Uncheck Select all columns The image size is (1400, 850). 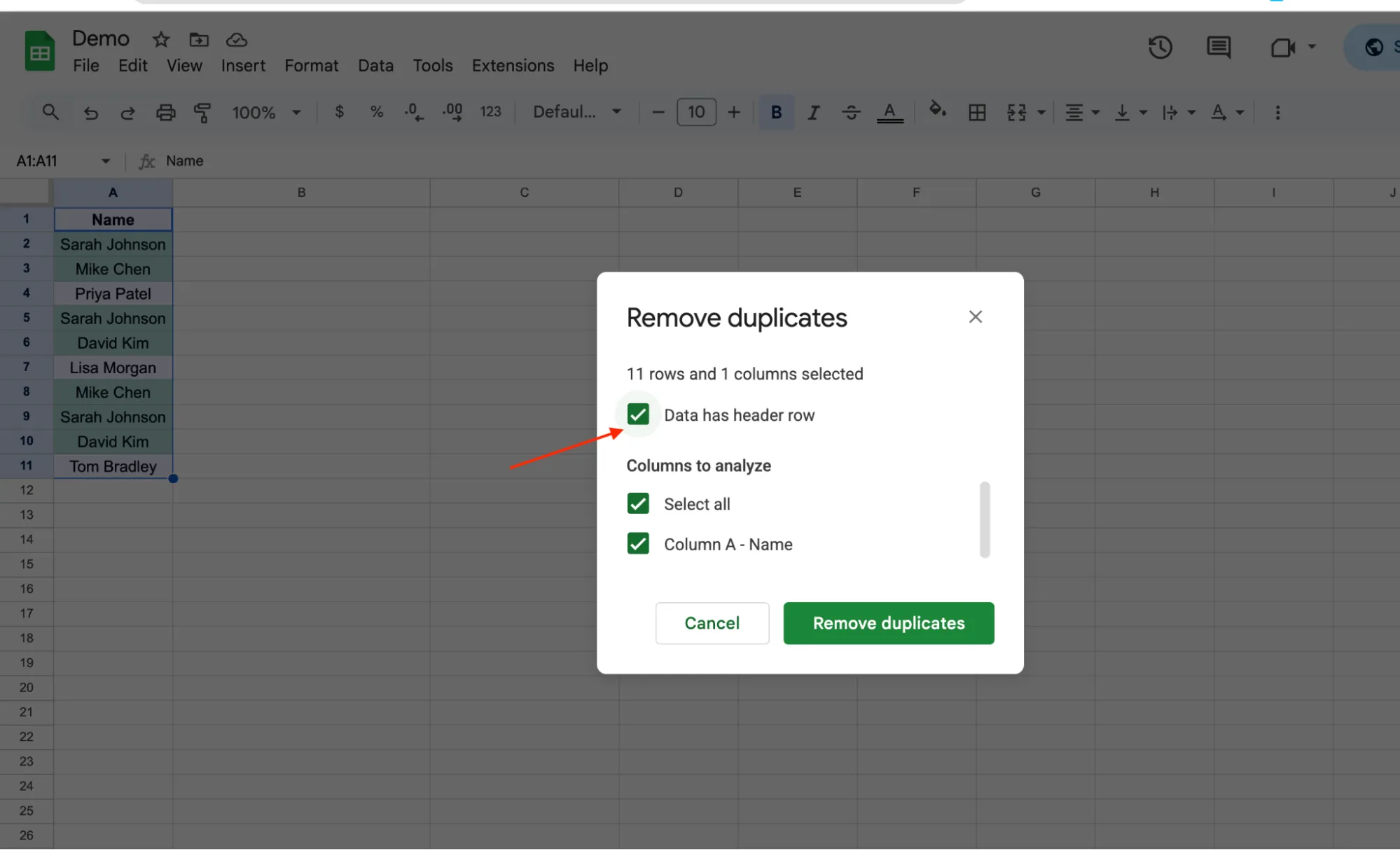point(637,503)
